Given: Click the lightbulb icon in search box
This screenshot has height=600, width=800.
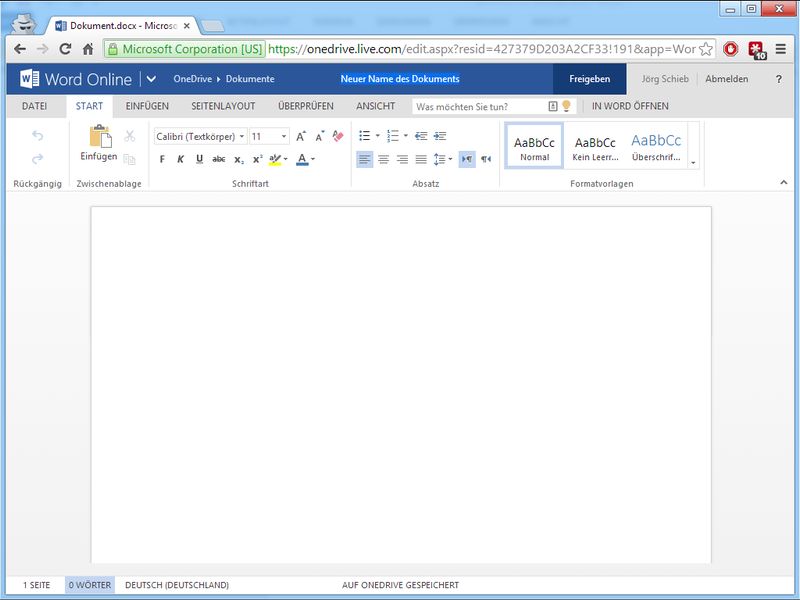Looking at the screenshot, I should click(x=566, y=106).
